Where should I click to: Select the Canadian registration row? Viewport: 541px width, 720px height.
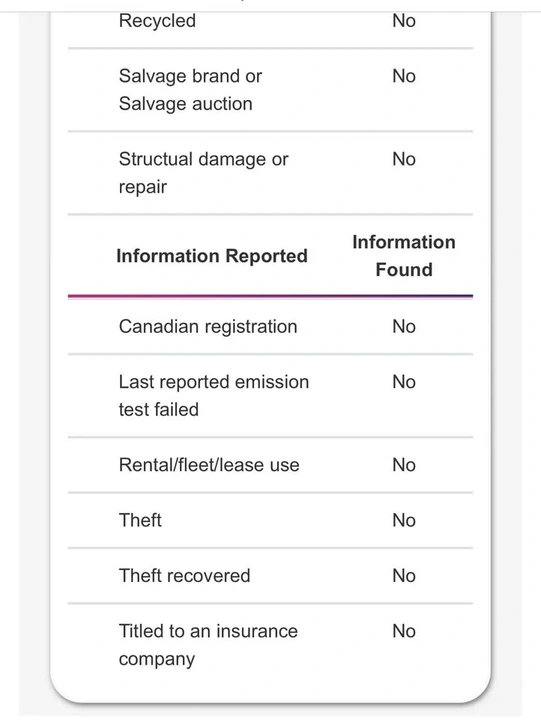click(x=270, y=327)
